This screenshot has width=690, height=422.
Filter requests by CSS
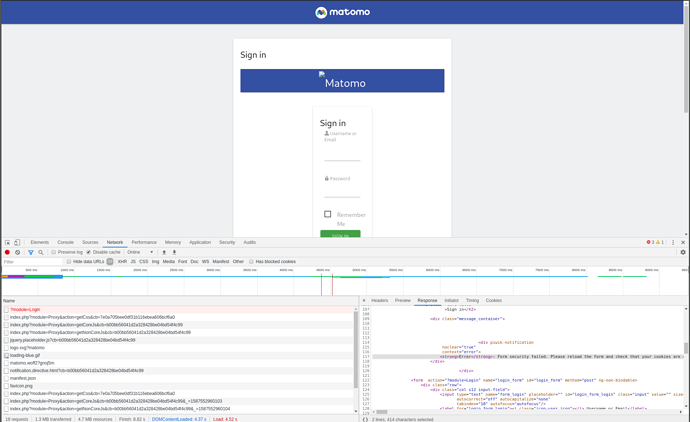click(143, 261)
